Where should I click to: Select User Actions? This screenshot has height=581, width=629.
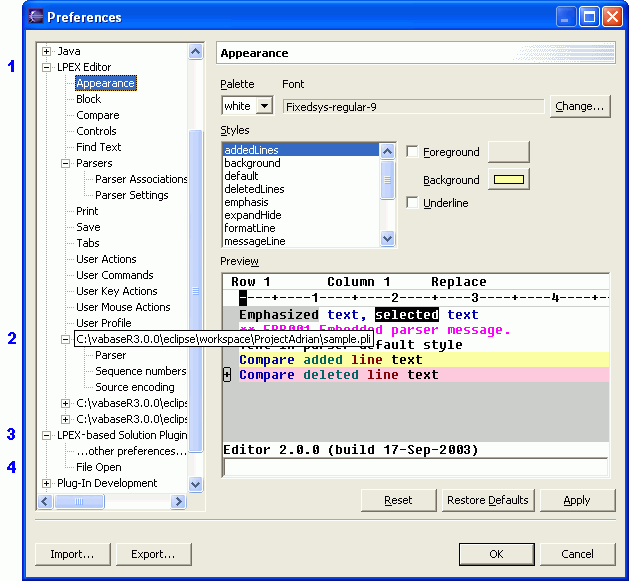(x=106, y=259)
